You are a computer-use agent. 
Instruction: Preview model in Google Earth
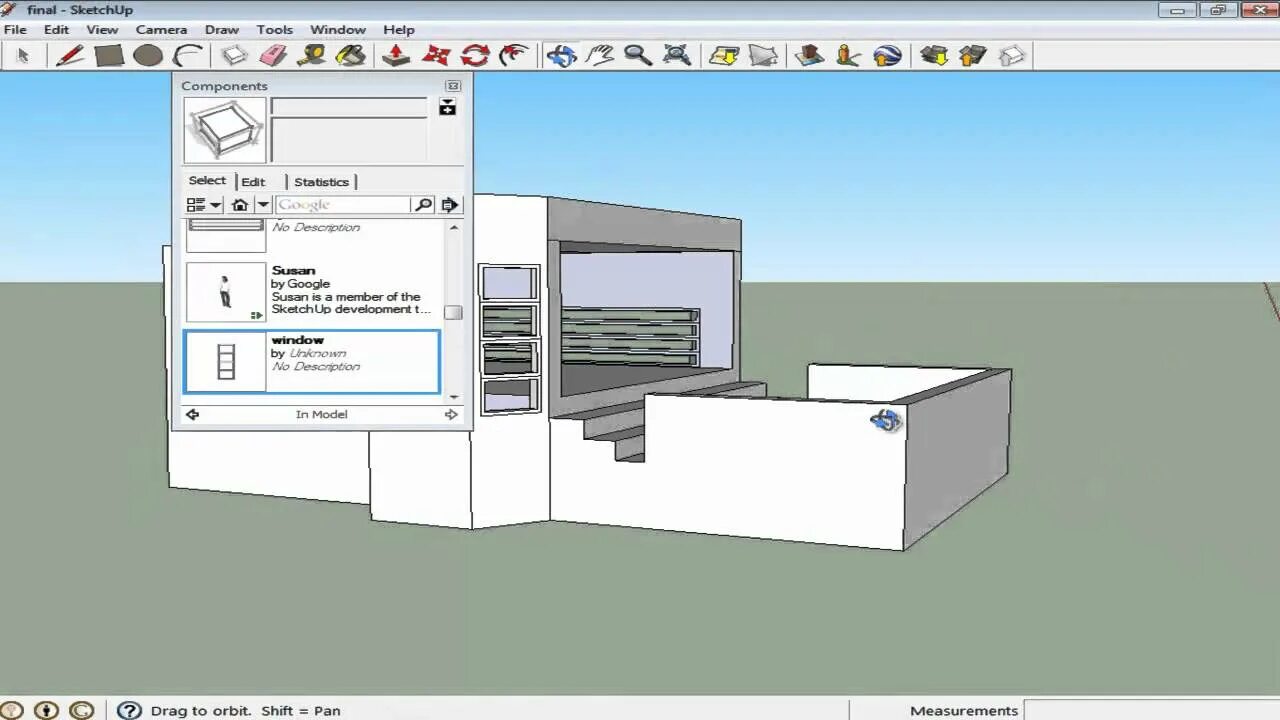[887, 55]
